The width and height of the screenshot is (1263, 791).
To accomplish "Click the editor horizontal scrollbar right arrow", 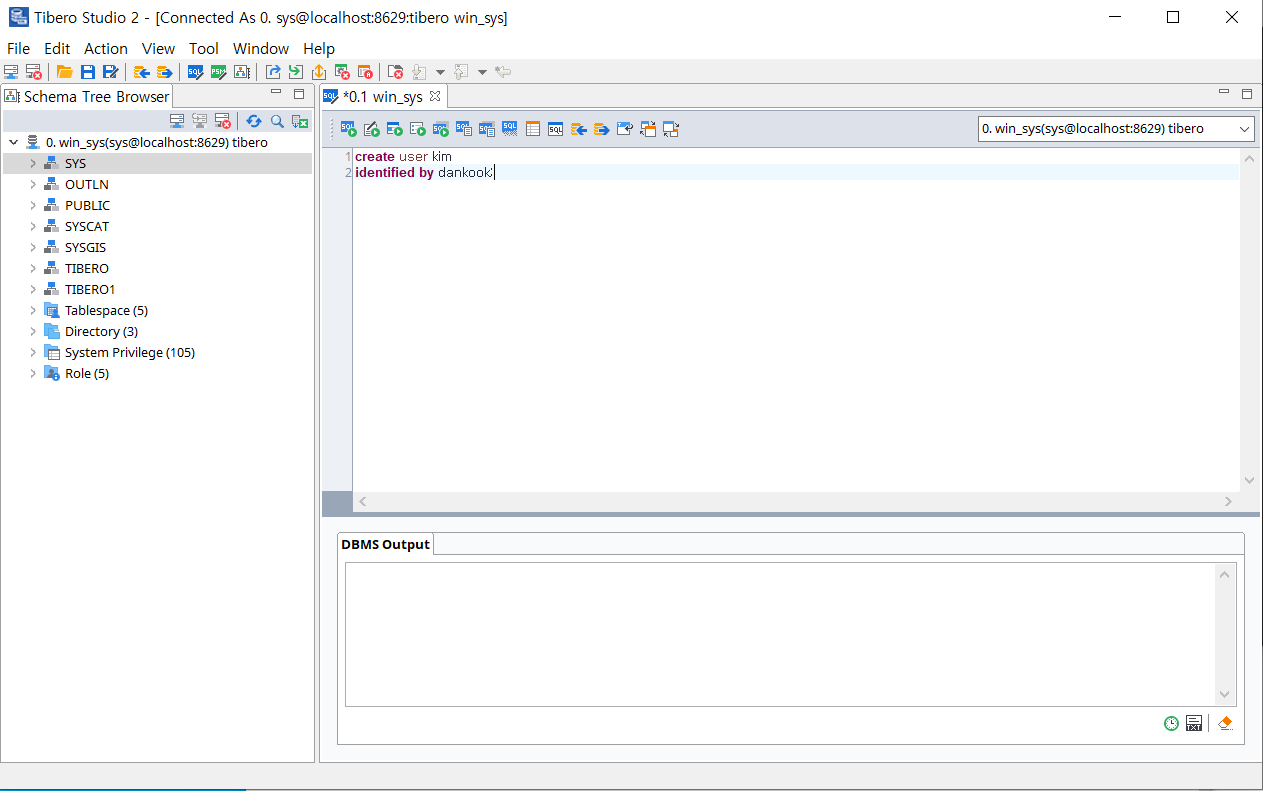I will tap(1229, 501).
